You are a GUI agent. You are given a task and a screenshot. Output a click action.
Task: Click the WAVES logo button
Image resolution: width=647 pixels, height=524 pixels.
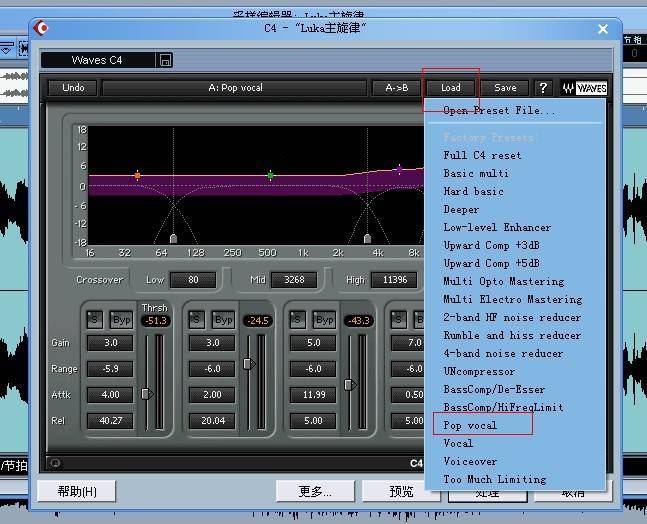click(584, 88)
